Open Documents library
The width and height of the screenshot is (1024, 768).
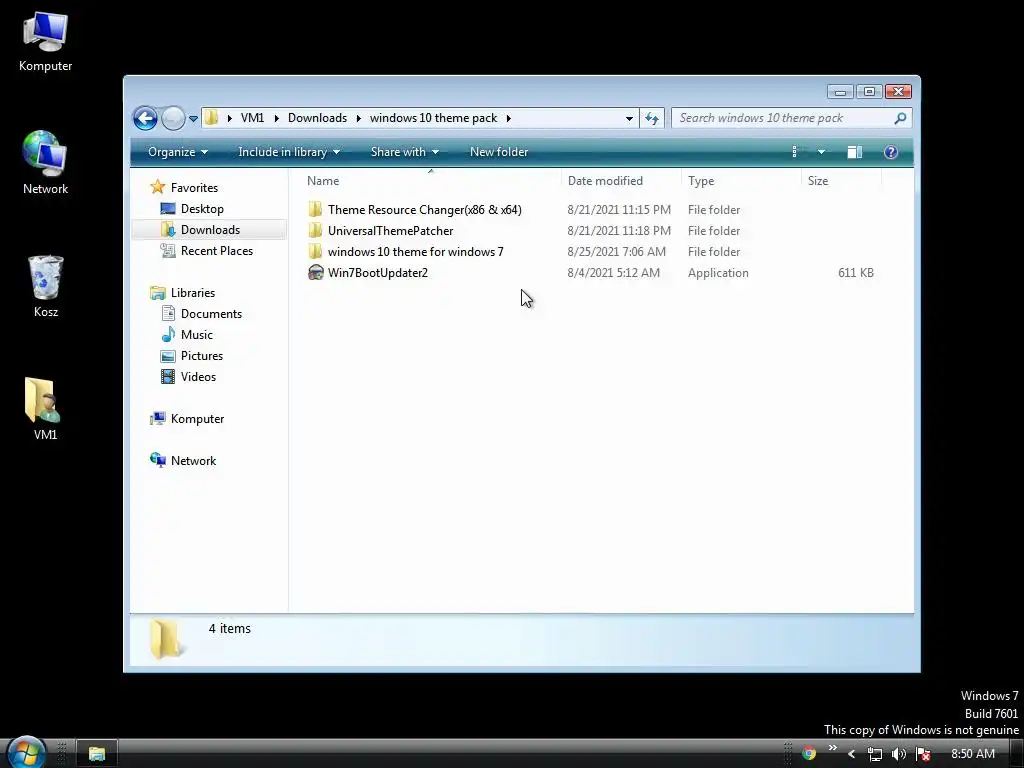[211, 313]
